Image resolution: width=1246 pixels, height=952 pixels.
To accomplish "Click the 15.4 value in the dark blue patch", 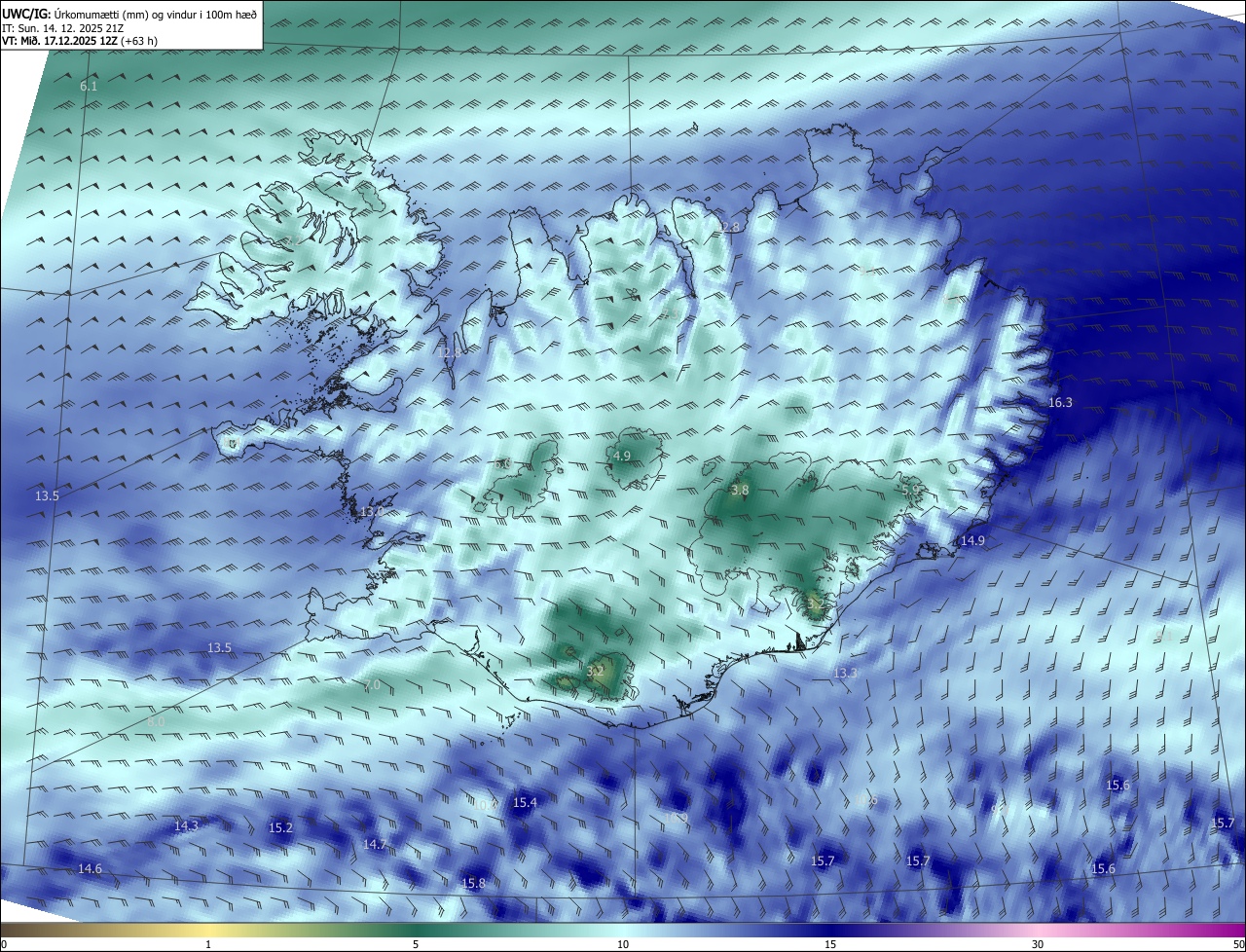I will [x=525, y=803].
